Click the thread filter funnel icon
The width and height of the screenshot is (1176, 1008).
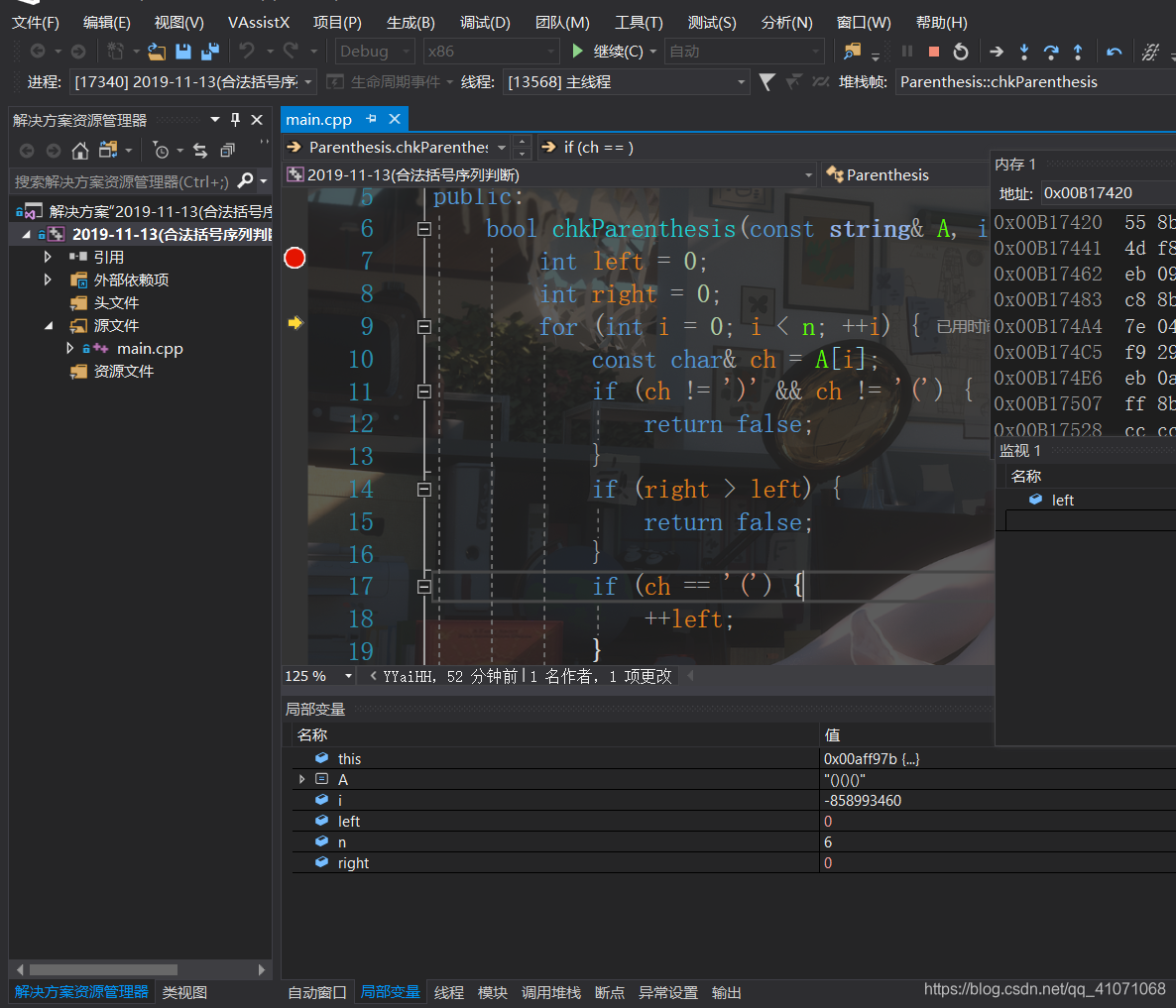pos(766,82)
